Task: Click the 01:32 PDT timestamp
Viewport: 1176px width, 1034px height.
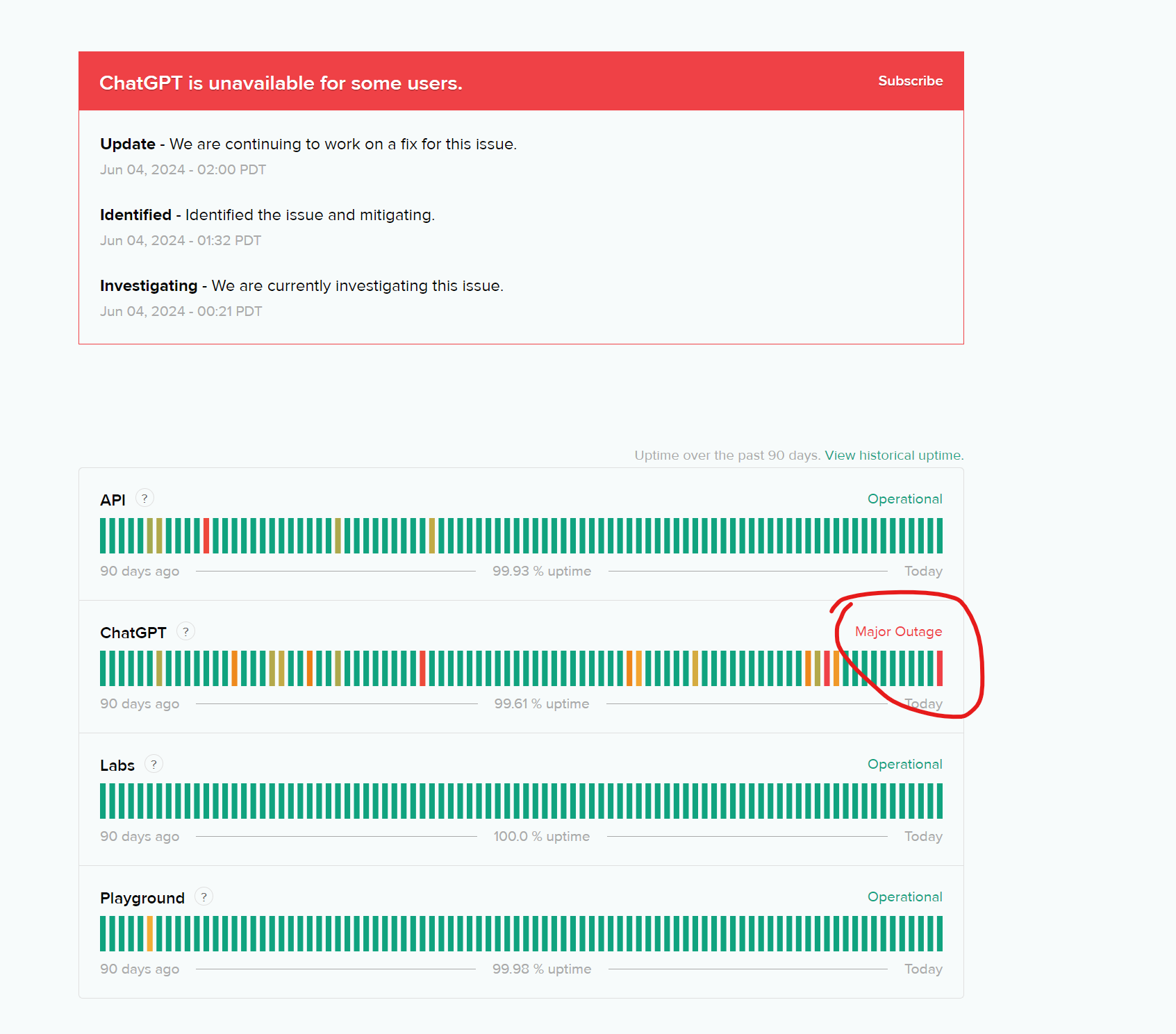Action: pyautogui.click(x=181, y=240)
